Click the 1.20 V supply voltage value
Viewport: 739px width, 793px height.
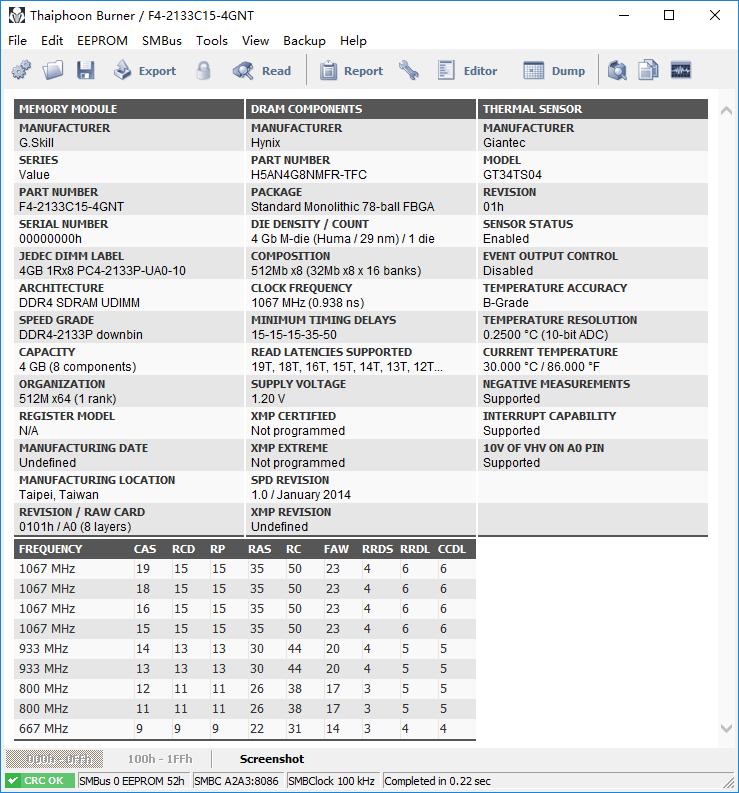point(268,399)
